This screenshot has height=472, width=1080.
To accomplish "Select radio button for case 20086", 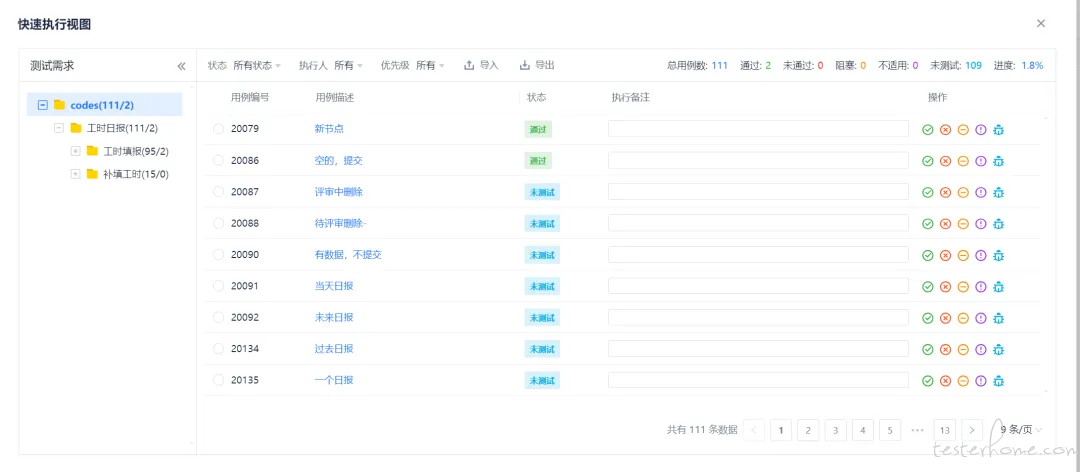I will point(218,160).
